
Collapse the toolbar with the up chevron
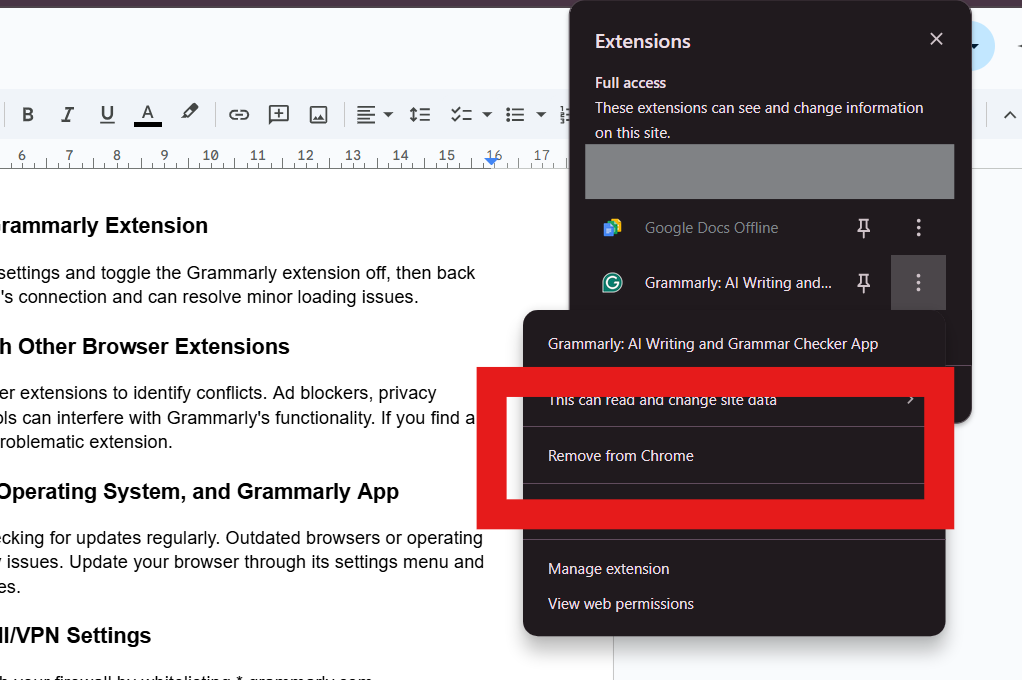[x=1010, y=115]
